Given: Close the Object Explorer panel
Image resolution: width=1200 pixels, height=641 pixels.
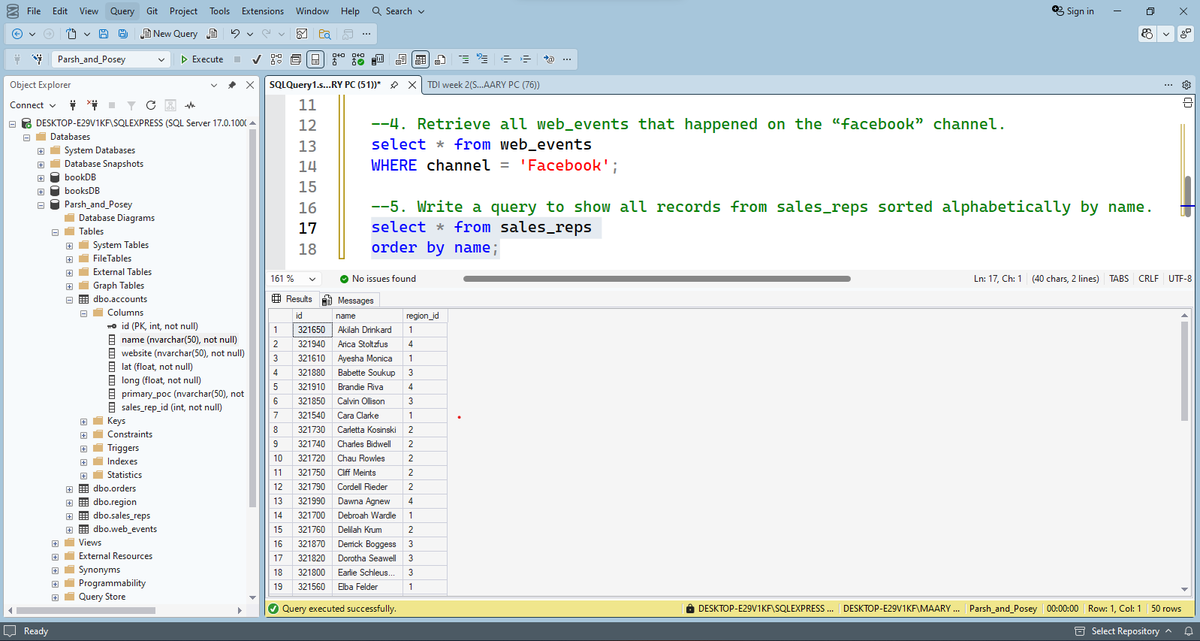Looking at the screenshot, I should click(x=250, y=85).
